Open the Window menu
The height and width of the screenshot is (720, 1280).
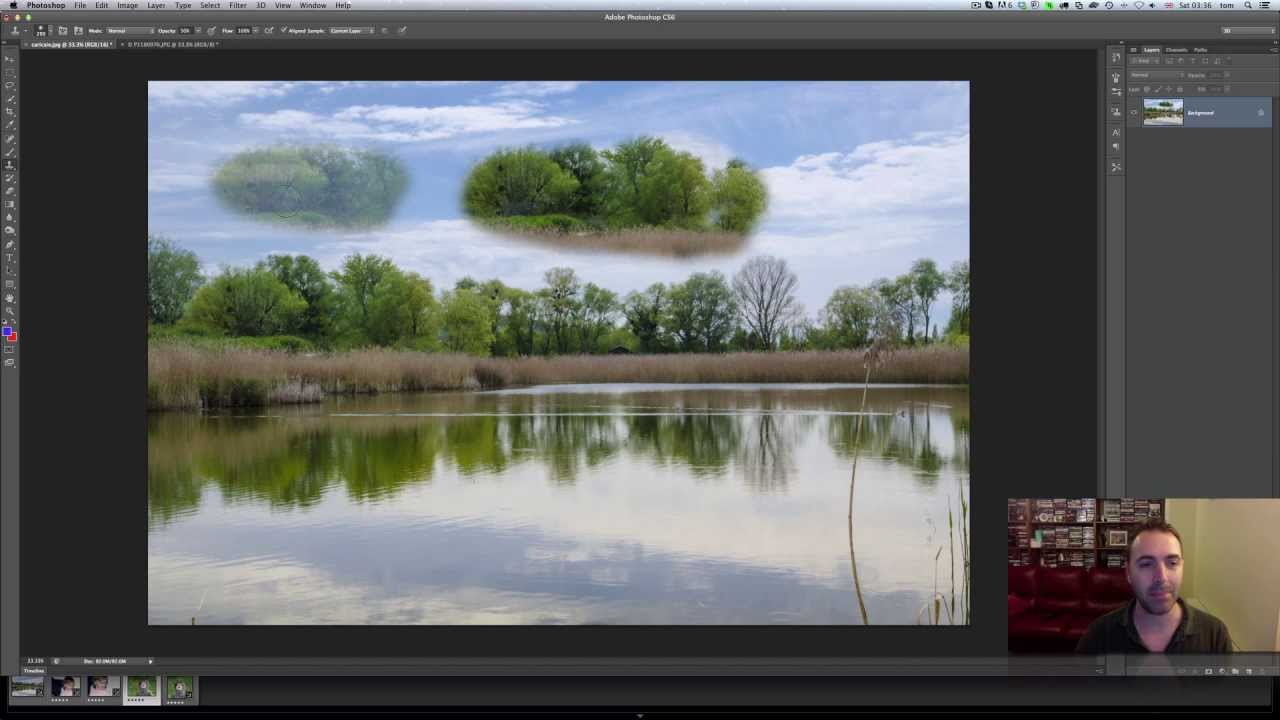pos(313,5)
